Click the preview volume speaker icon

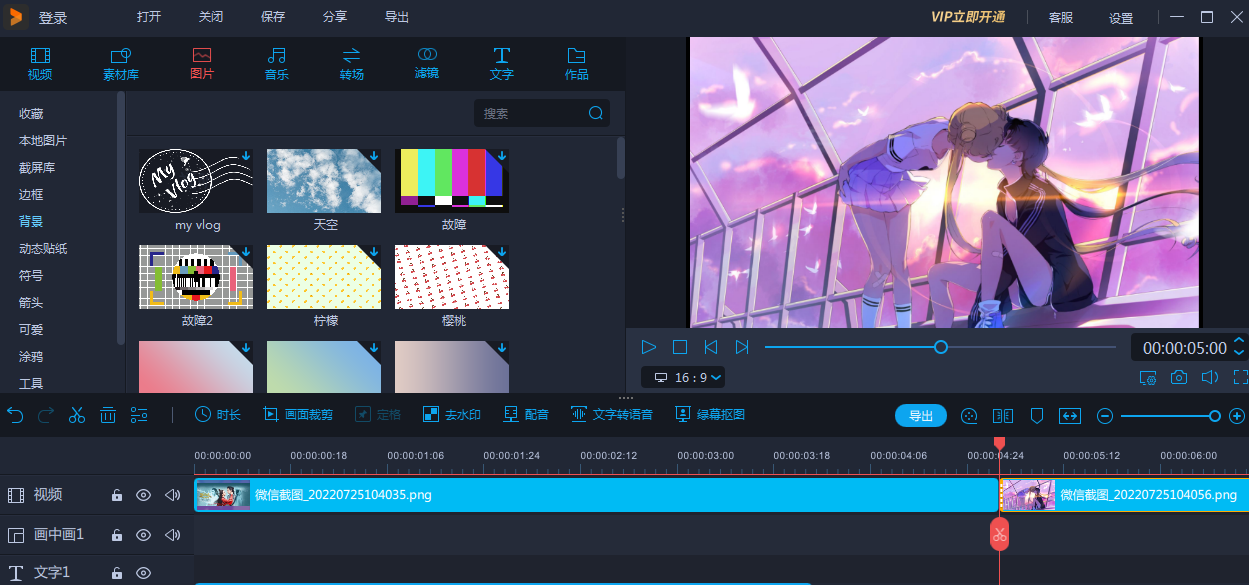(1210, 378)
